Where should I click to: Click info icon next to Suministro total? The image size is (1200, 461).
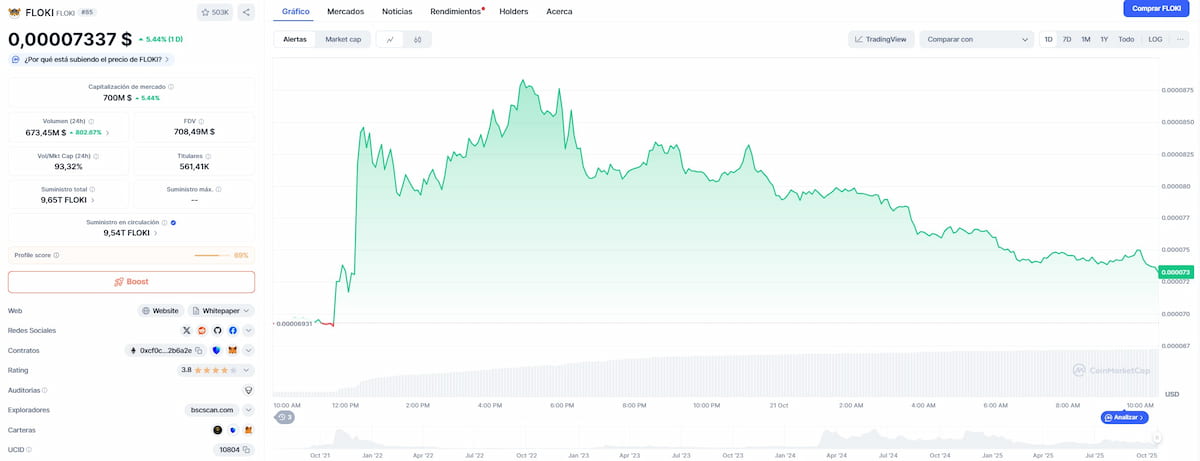pyautogui.click(x=92, y=189)
